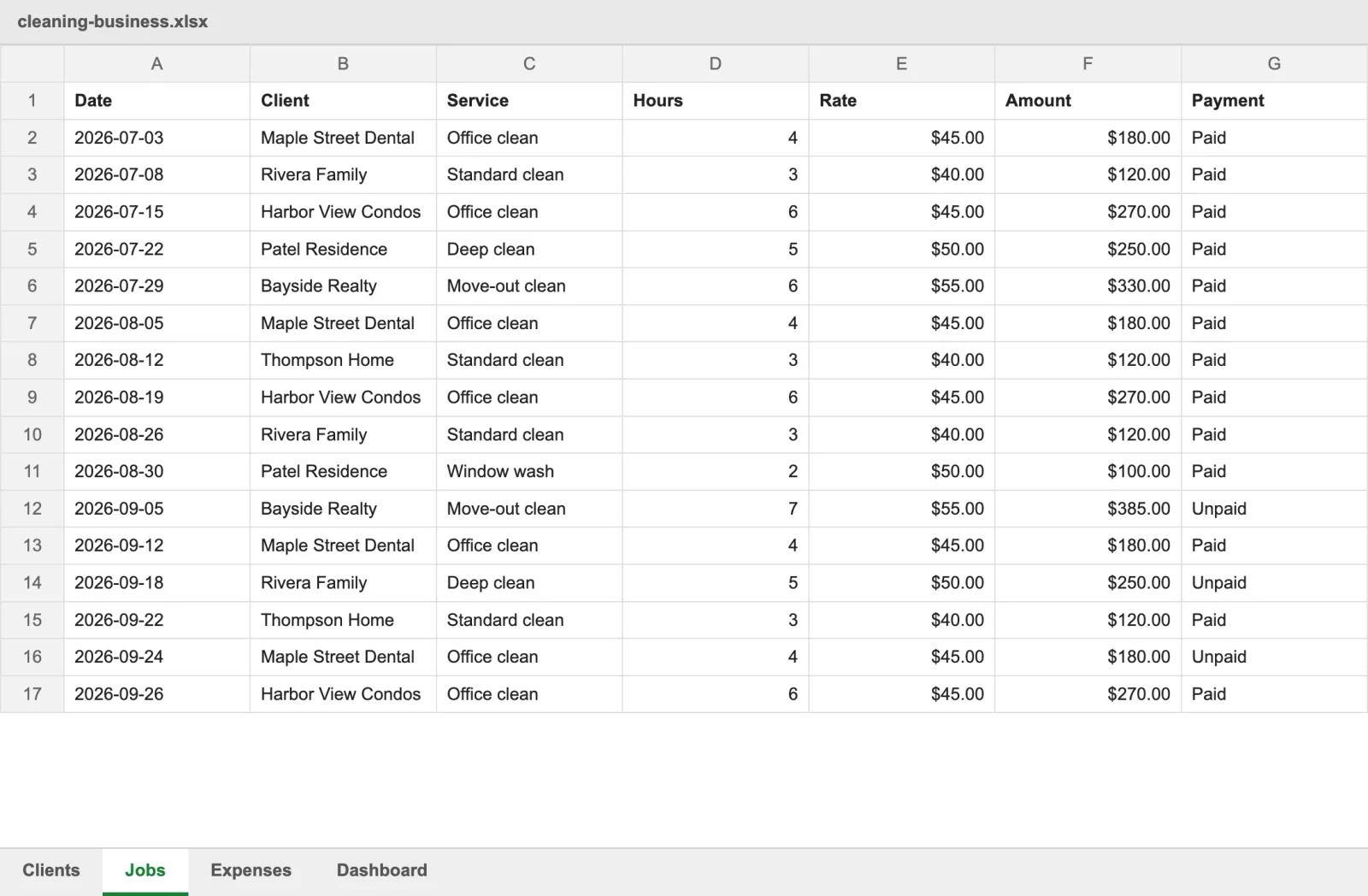This screenshot has height=896, width=1368.
Task: Click the Client header cell
Action: 343,101
